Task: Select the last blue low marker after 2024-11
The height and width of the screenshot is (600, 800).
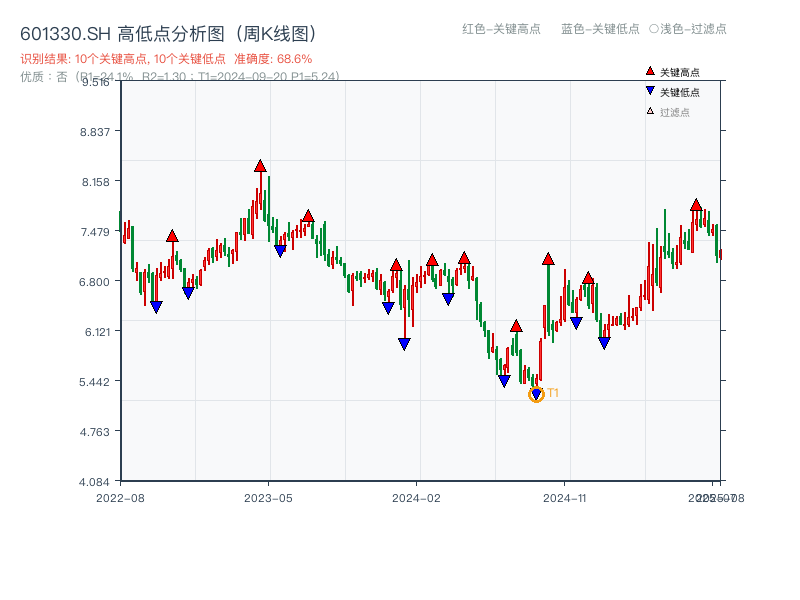Action: tap(604, 343)
